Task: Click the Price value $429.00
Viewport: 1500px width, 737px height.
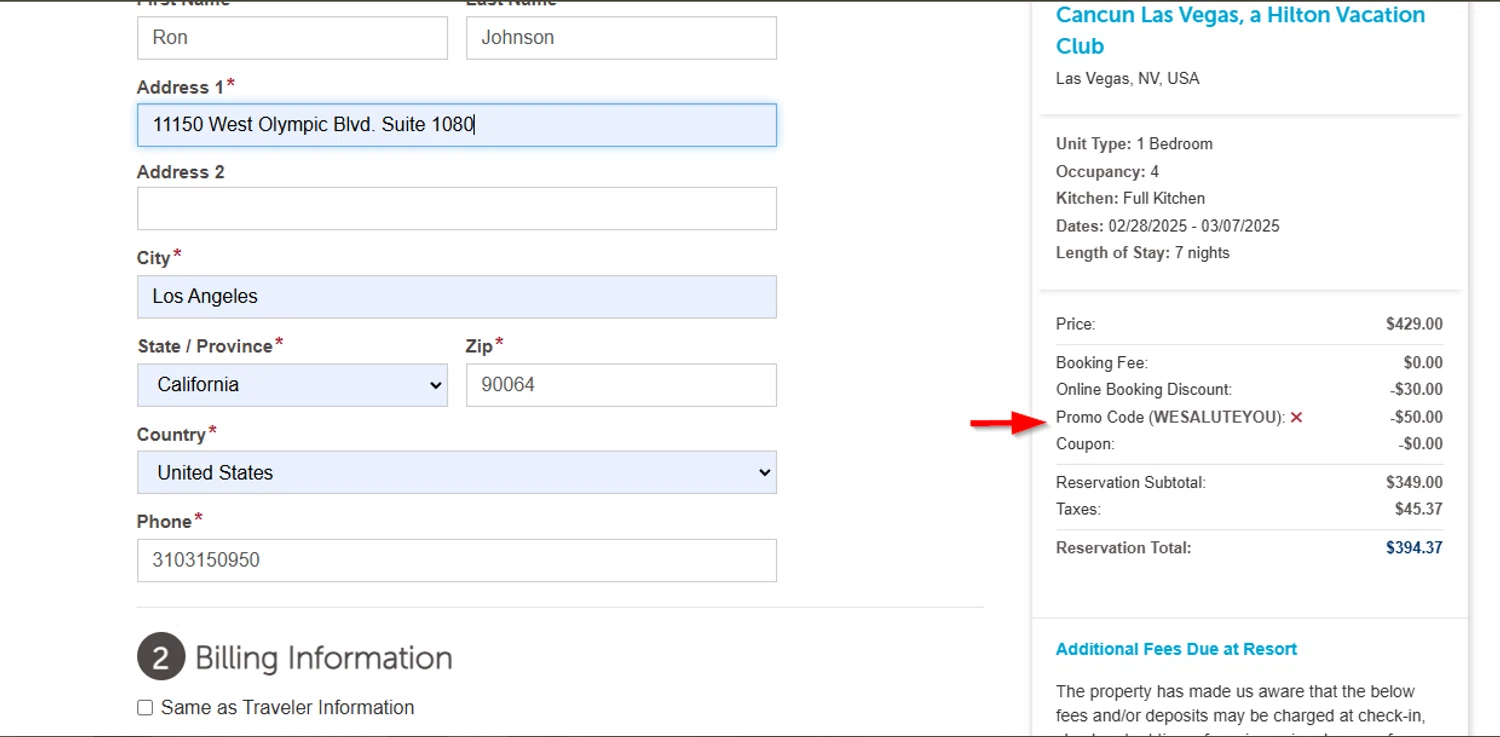Action: pyautogui.click(x=1414, y=324)
